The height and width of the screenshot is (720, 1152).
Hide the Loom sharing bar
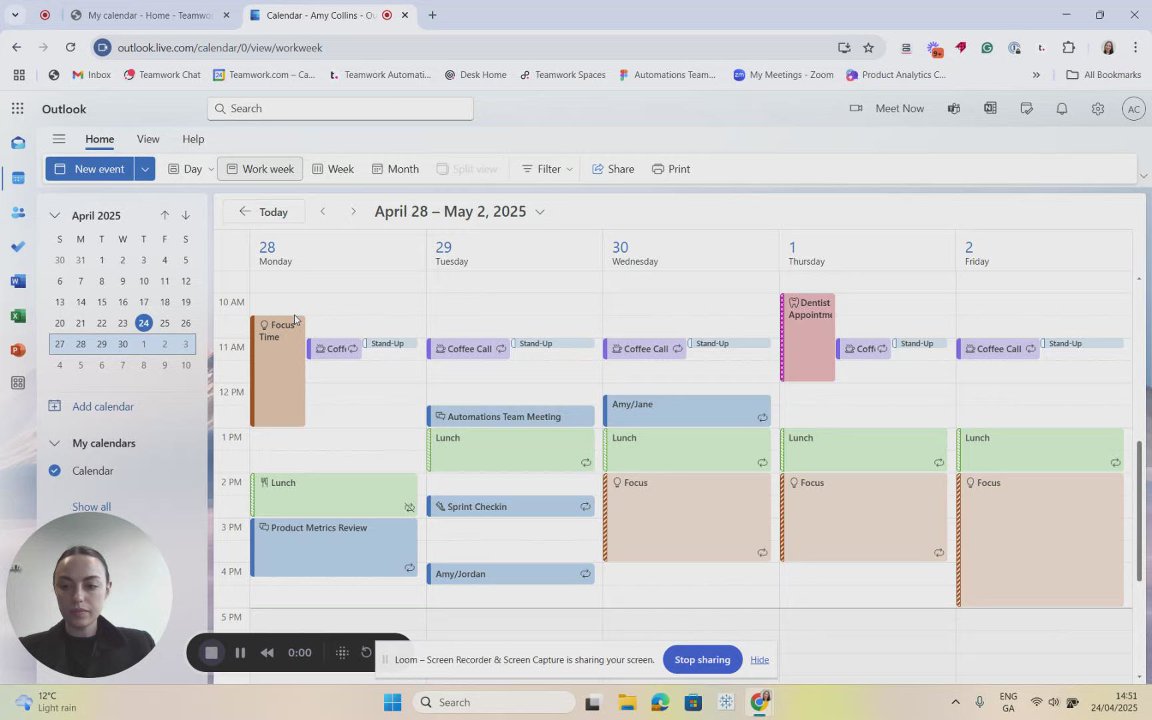[x=760, y=660]
